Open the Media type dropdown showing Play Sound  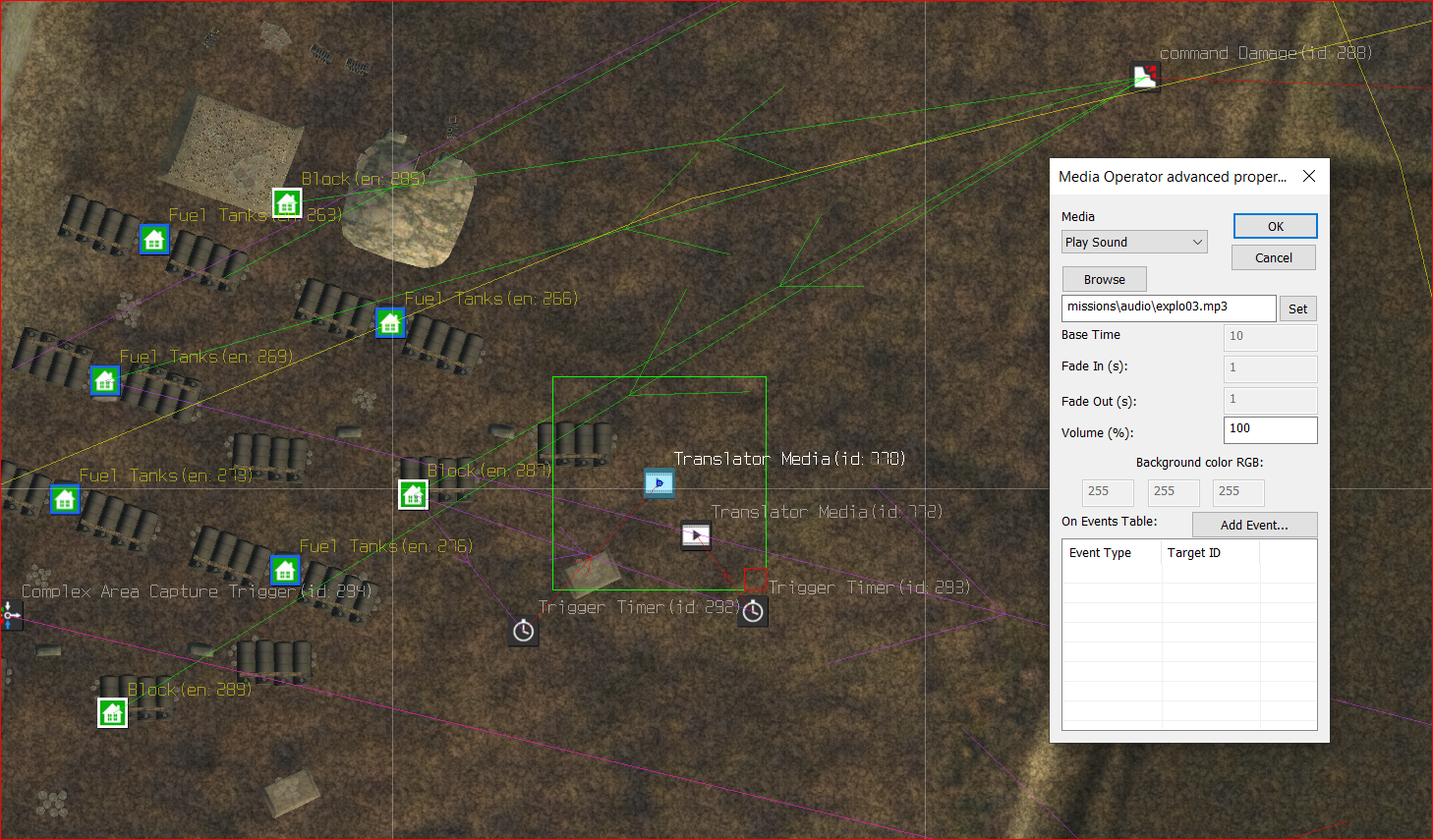(1134, 242)
